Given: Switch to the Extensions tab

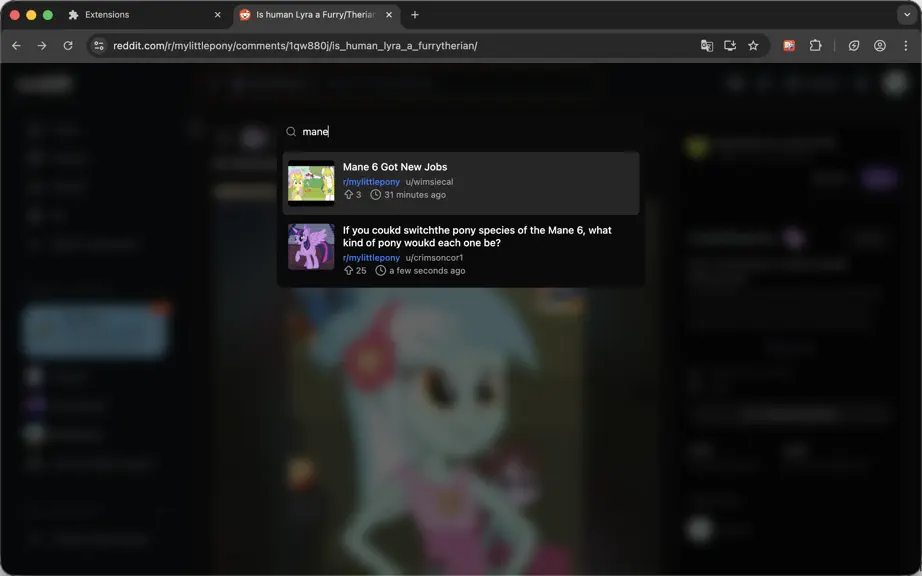Looking at the screenshot, I should 144,15.
